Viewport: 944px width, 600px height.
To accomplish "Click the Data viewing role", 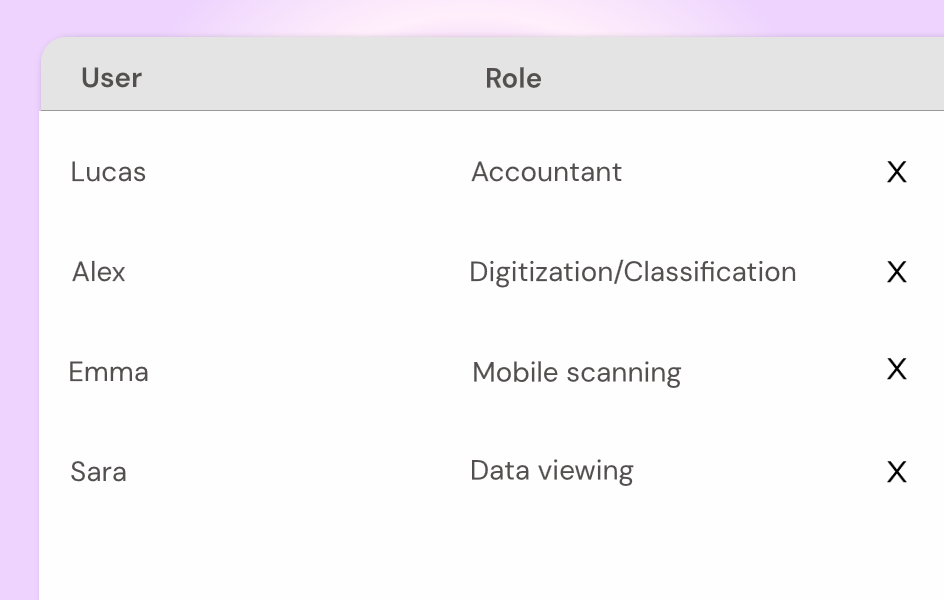I will coord(551,471).
